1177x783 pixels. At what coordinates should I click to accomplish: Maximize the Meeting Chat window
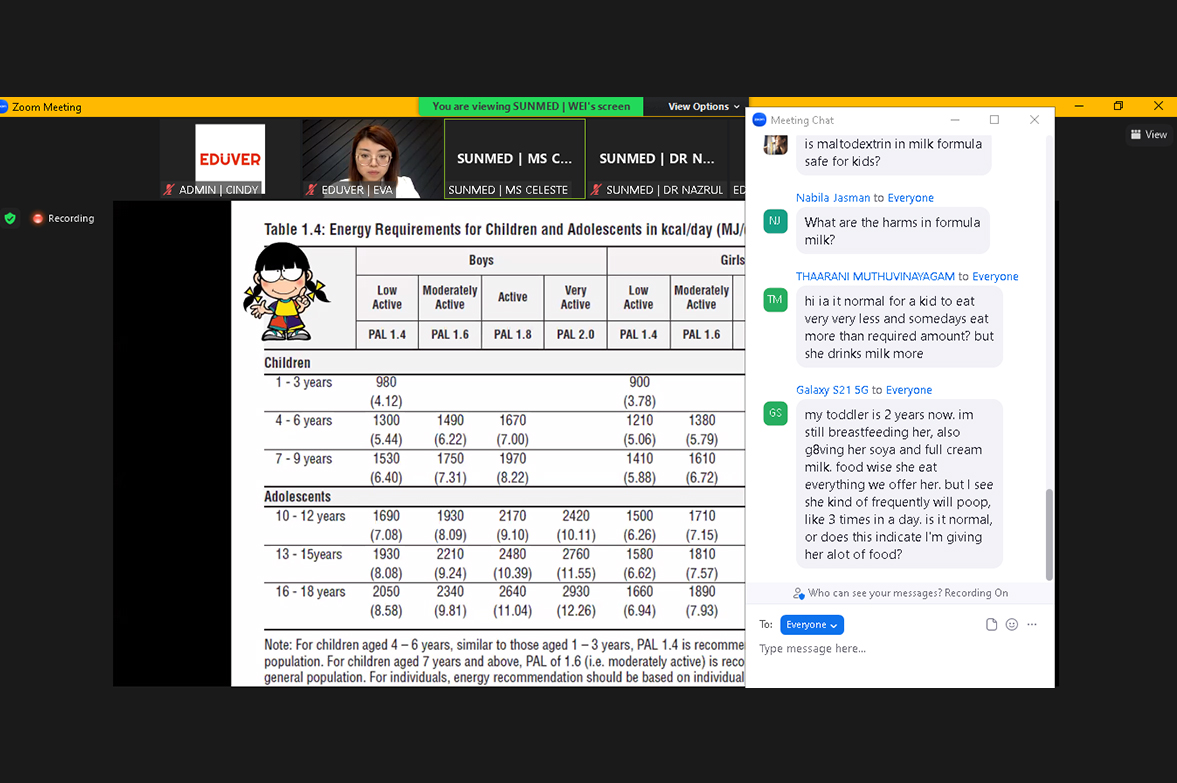pyautogui.click(x=995, y=120)
